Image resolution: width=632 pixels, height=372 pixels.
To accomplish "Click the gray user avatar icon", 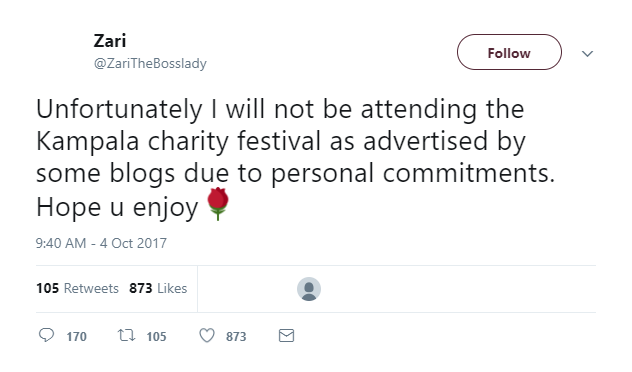I will (309, 289).
